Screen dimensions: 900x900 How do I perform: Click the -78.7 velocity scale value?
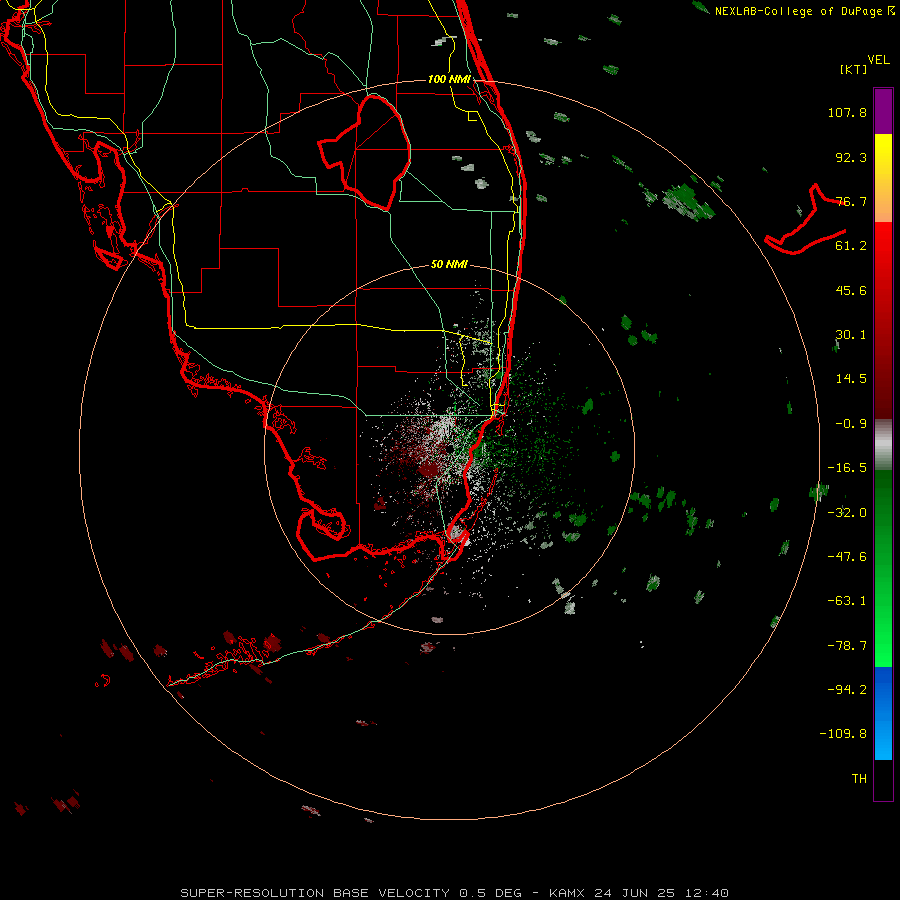point(847,646)
